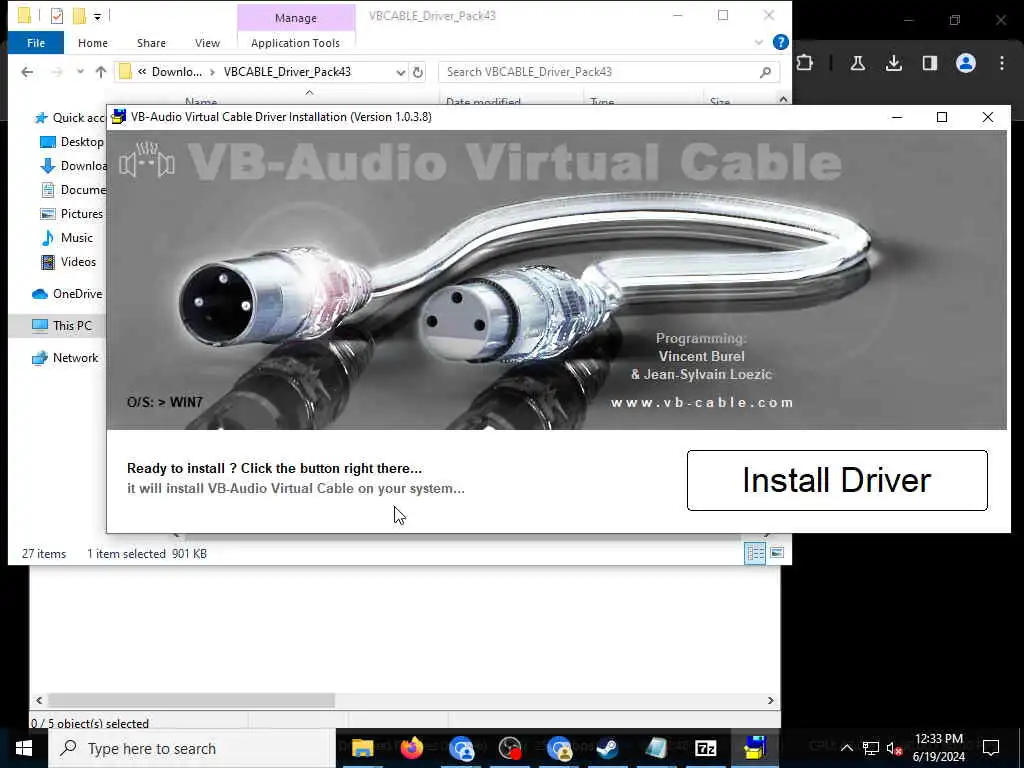Viewport: 1024px width, 768px height.
Task: Click the Properties quick access icon
Action: click(x=57, y=16)
